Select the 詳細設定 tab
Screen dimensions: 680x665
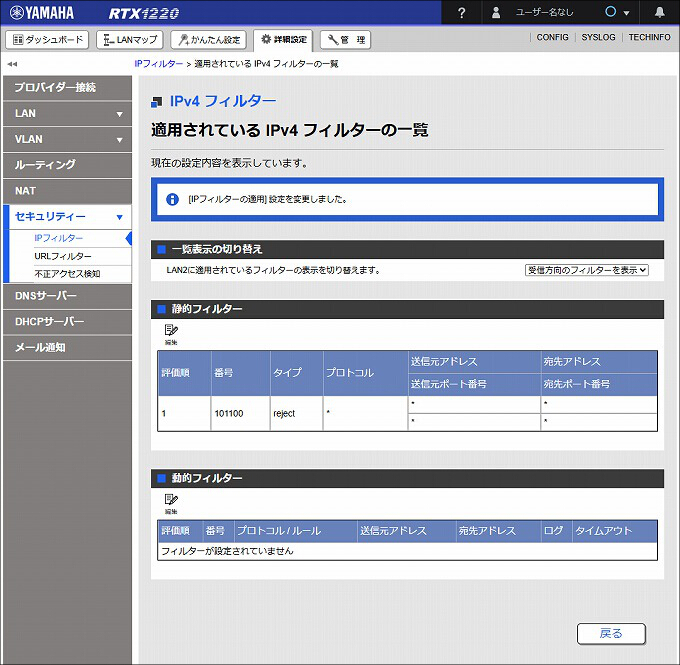283,39
